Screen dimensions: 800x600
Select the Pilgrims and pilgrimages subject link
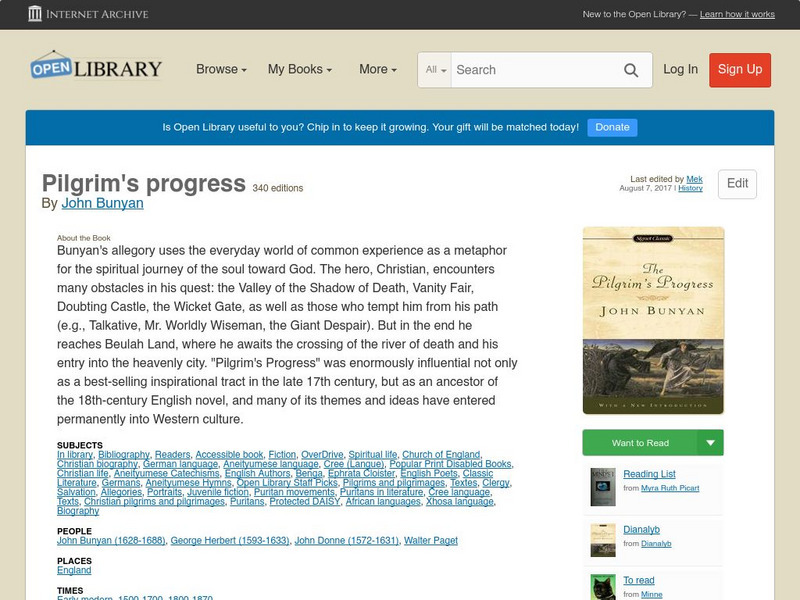coord(394,483)
